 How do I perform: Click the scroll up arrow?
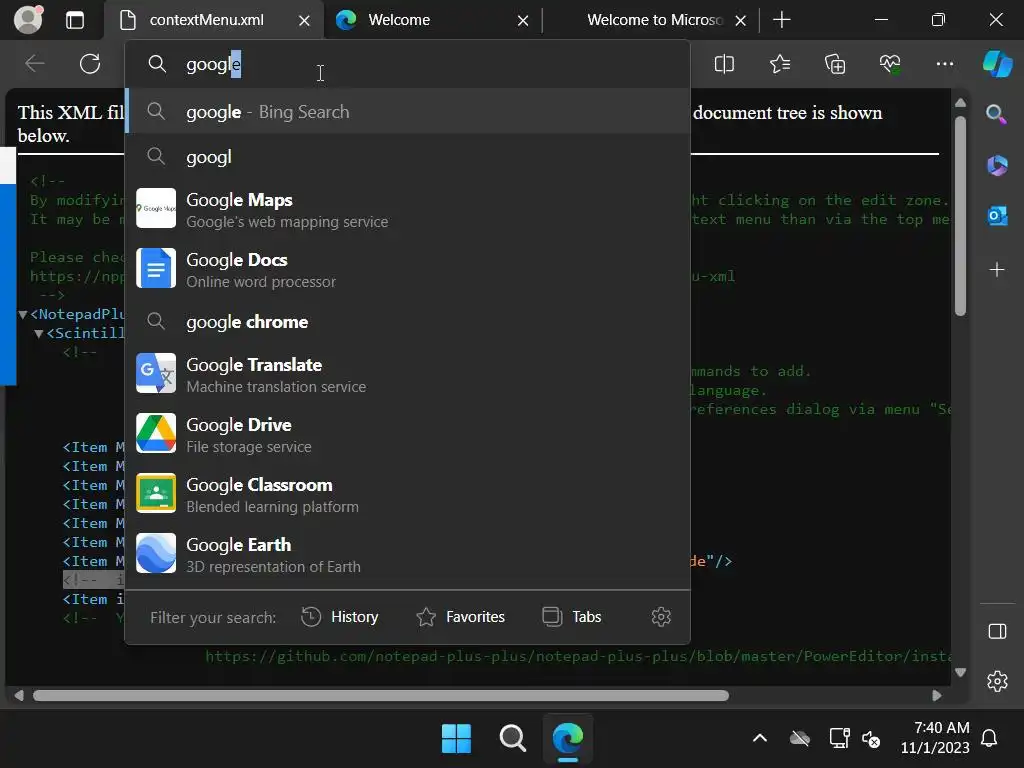(960, 103)
